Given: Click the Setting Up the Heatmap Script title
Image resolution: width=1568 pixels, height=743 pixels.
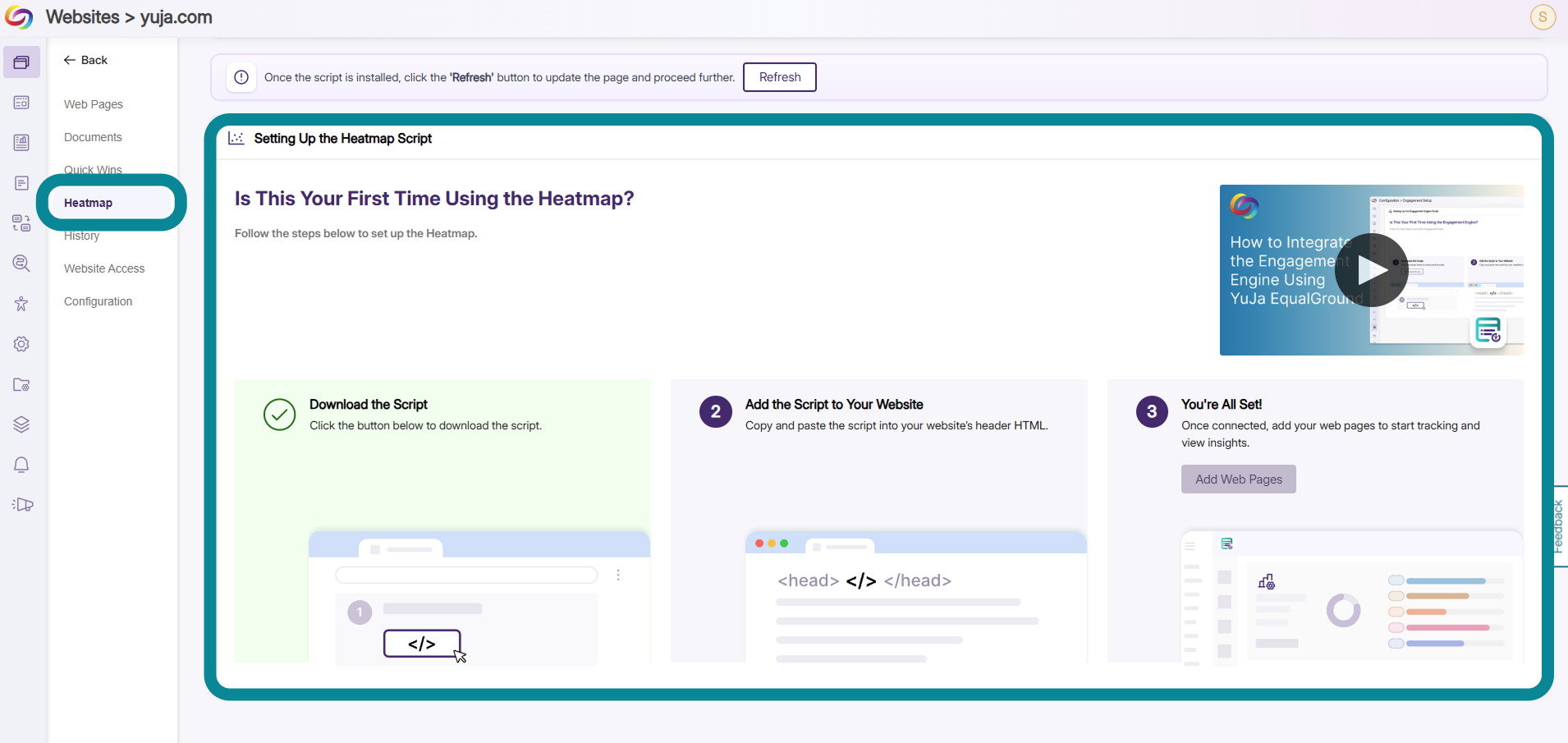Looking at the screenshot, I should [343, 138].
